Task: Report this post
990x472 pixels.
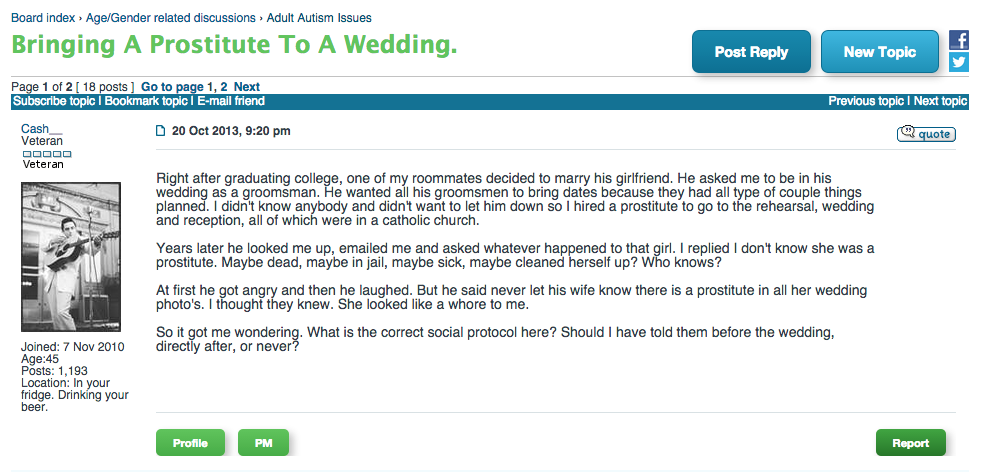Action: click(910, 443)
